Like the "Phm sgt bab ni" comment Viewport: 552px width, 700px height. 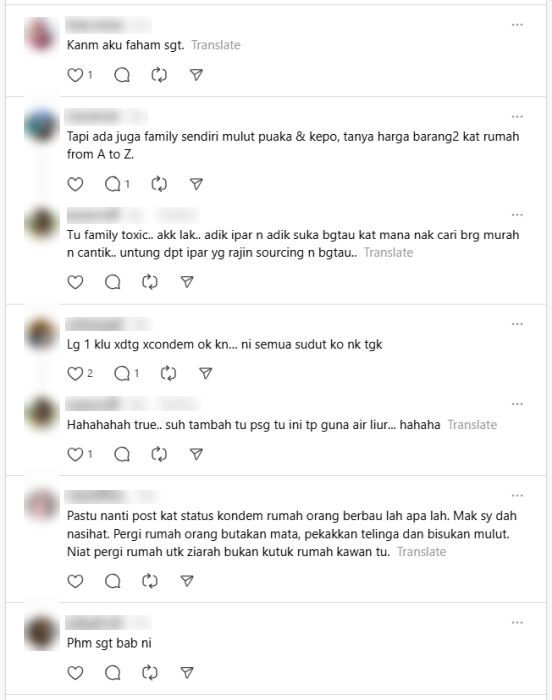75,673
